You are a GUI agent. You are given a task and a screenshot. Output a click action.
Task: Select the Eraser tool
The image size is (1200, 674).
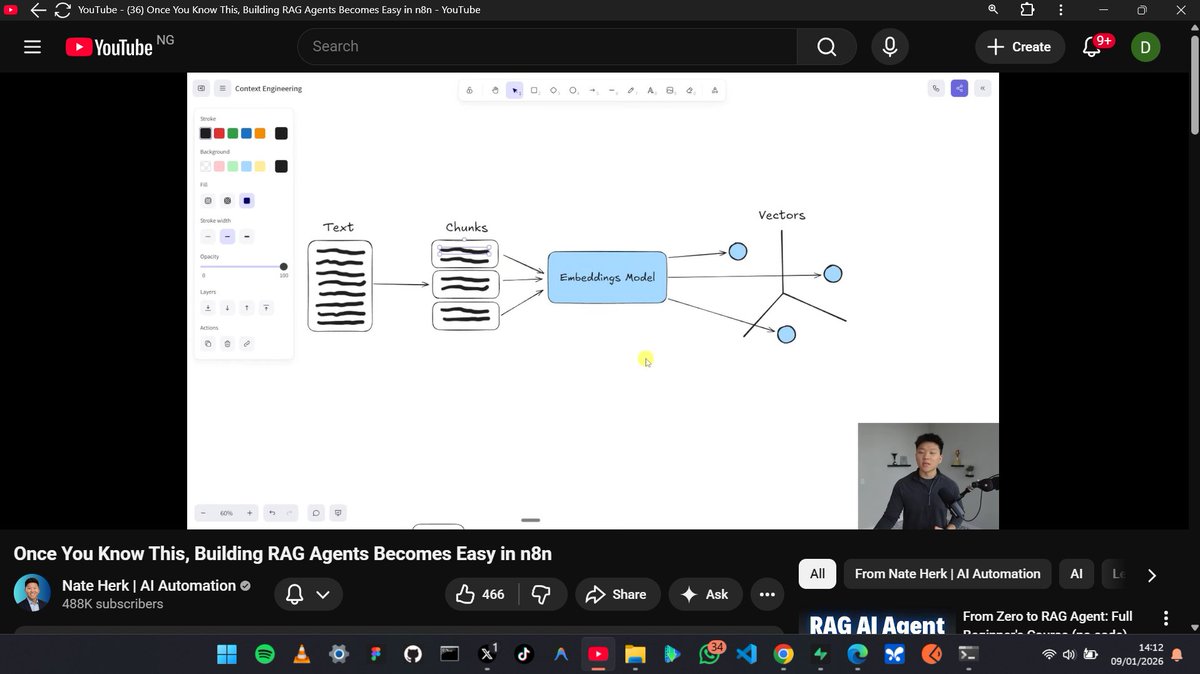pyautogui.click(x=690, y=90)
